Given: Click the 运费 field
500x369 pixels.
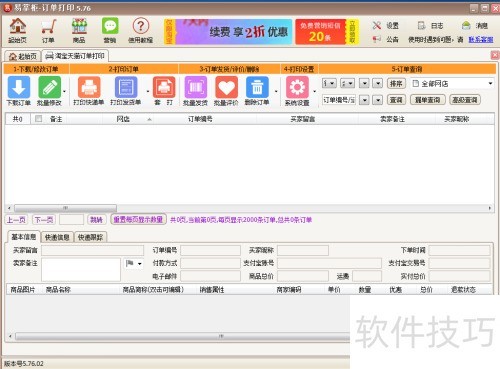Looking at the screenshot, I should [x=367, y=276].
